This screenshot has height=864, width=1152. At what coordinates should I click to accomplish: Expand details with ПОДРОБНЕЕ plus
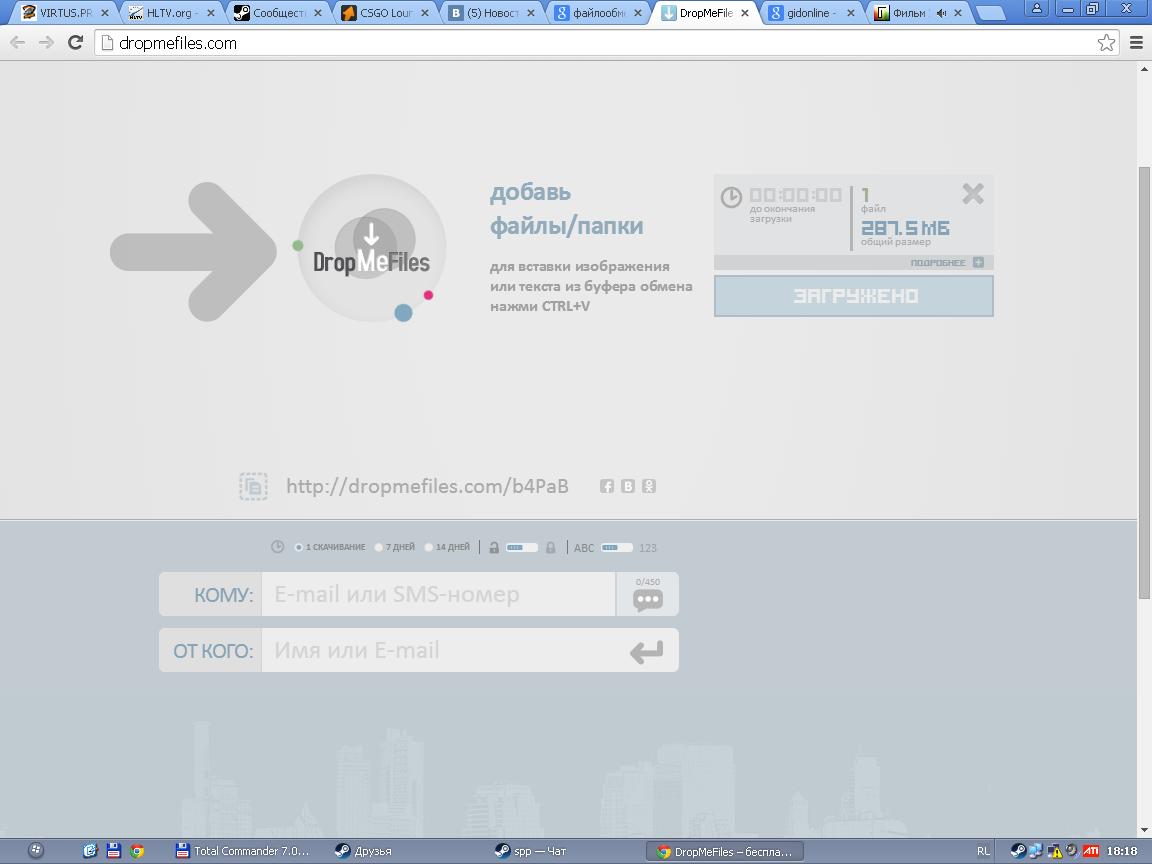[978, 262]
